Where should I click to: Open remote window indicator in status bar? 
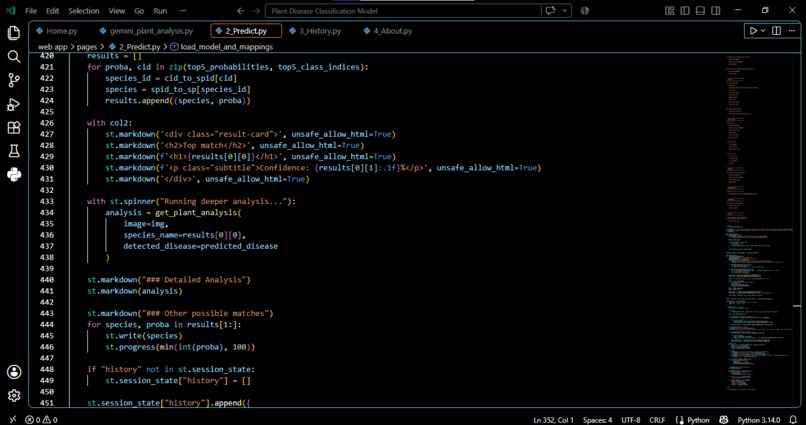(x=12, y=420)
